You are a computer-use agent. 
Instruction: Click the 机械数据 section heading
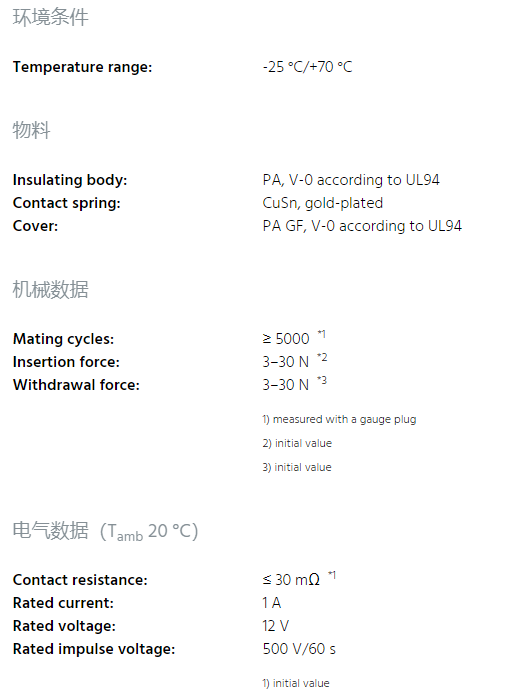coord(50,289)
